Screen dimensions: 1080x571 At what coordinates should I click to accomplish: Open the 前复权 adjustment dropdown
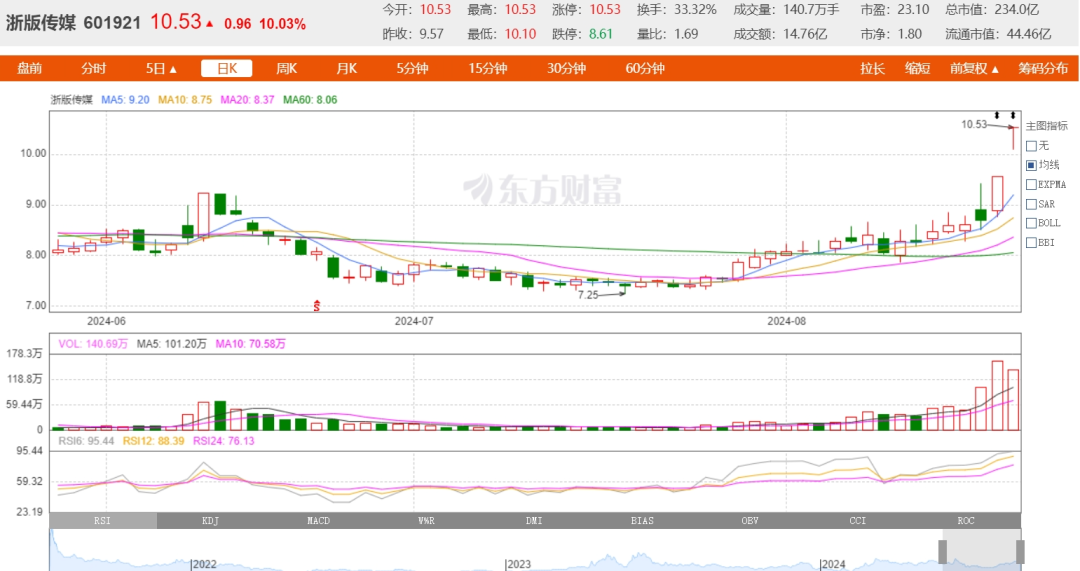(974, 69)
